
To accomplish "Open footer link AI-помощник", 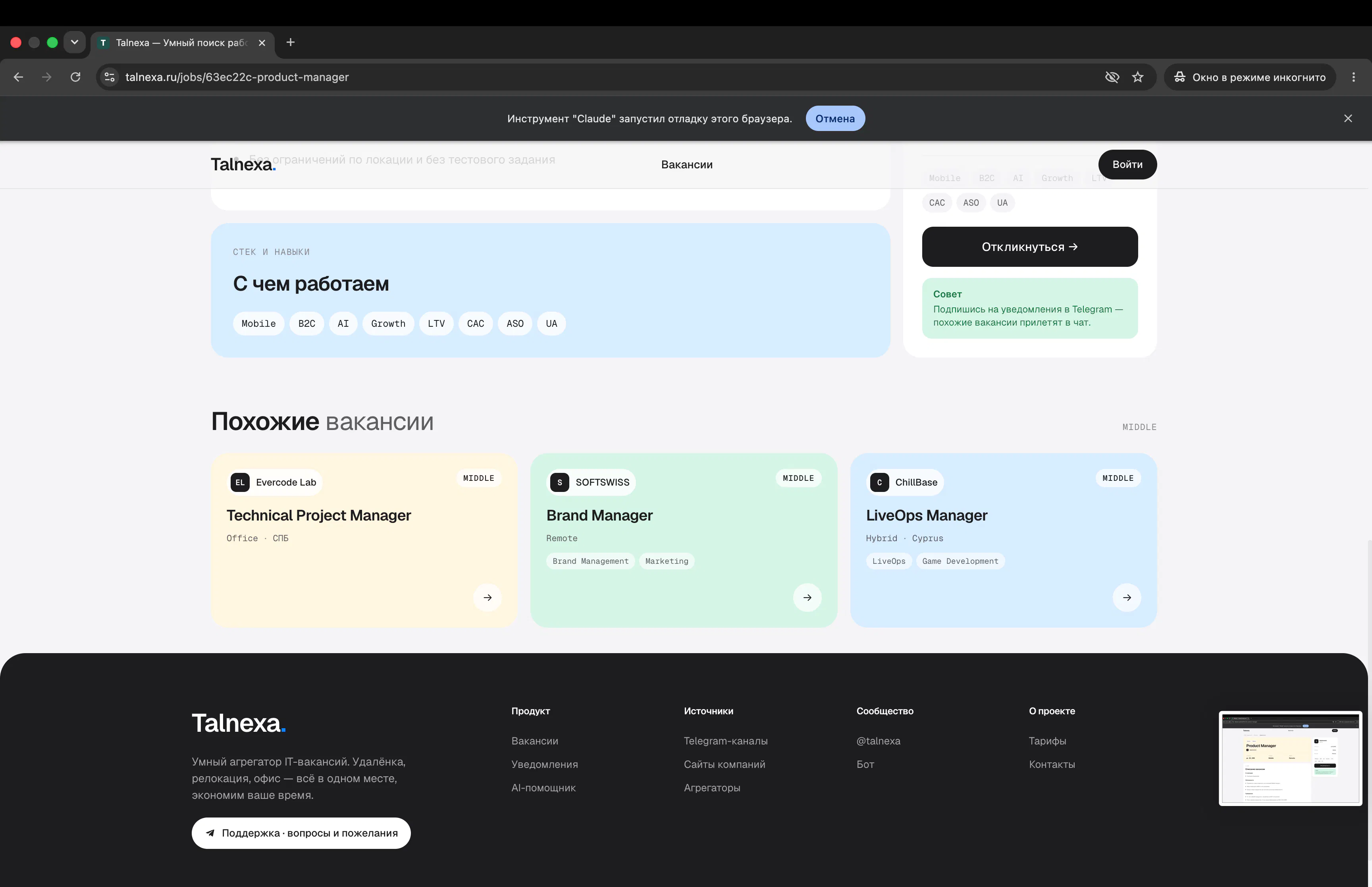I will [x=543, y=788].
